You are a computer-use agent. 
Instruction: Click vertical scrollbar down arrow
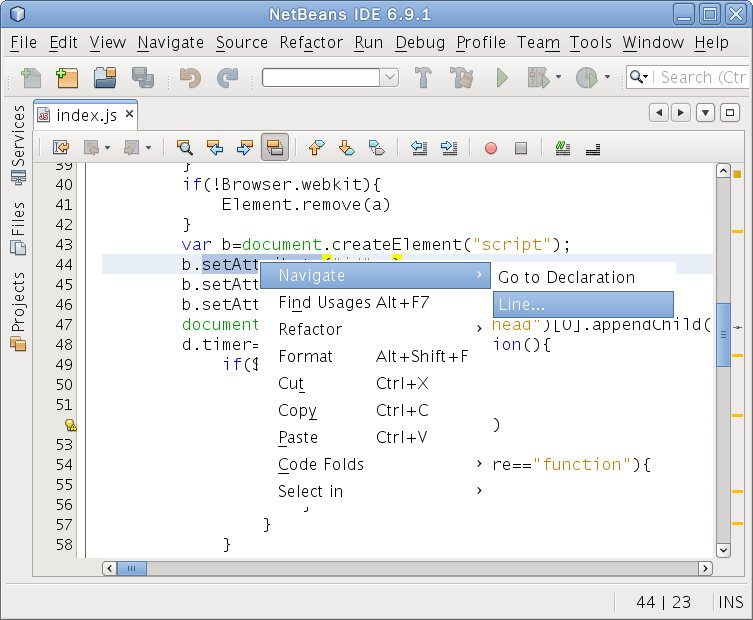[x=723, y=550]
